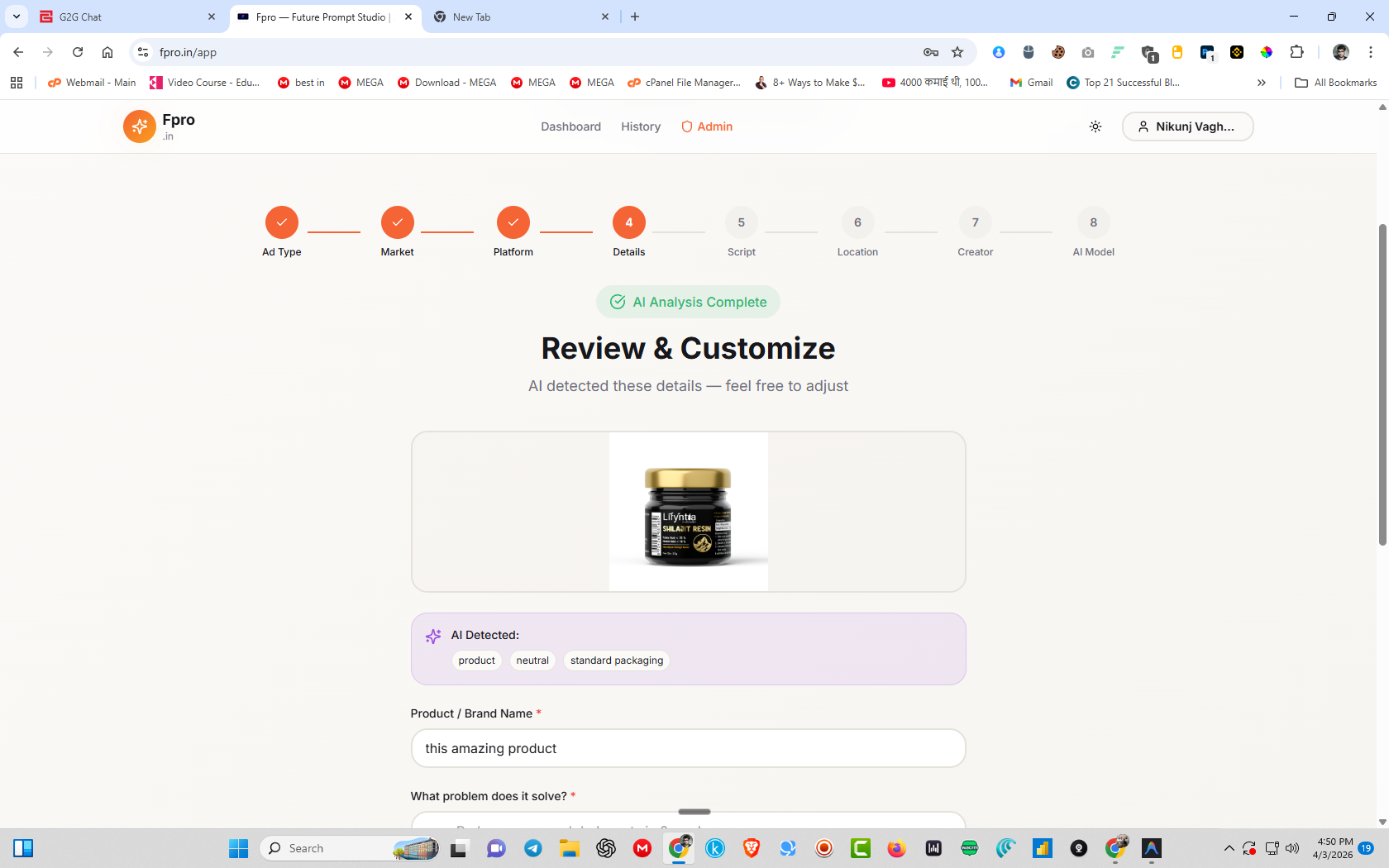1389x868 pixels.
Task: Open the Windows Start menu
Action: 238,848
